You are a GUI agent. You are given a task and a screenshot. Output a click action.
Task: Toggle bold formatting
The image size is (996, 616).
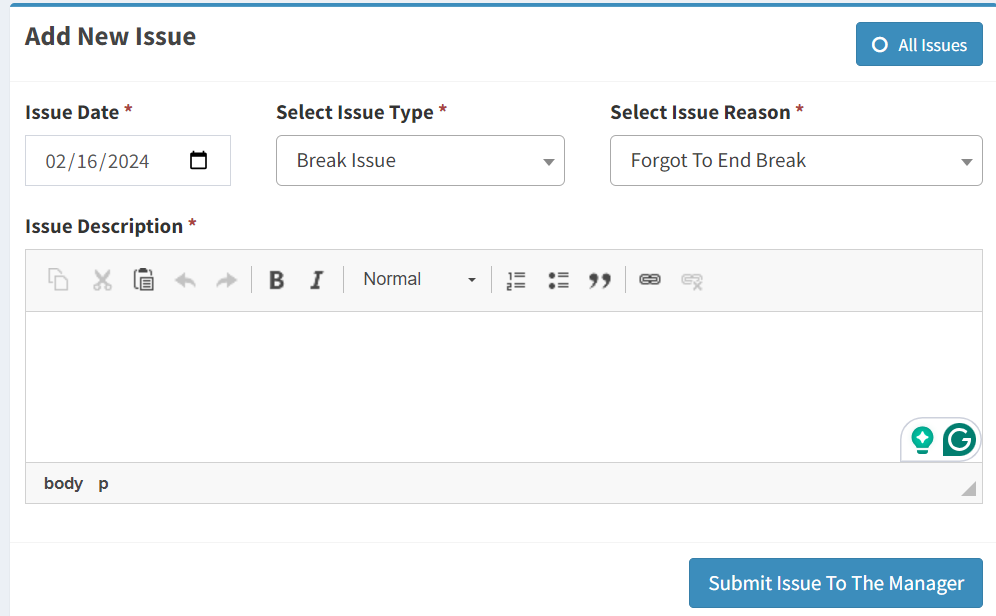click(x=277, y=280)
